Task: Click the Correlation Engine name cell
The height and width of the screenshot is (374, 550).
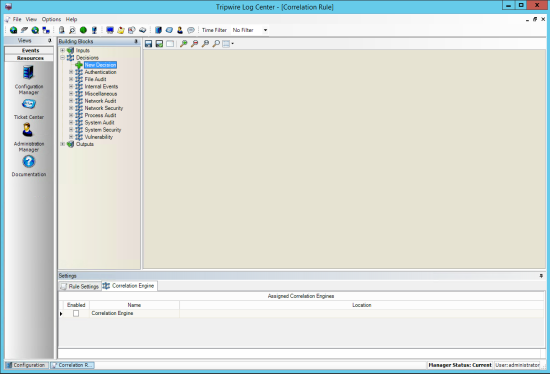Action: (134, 313)
